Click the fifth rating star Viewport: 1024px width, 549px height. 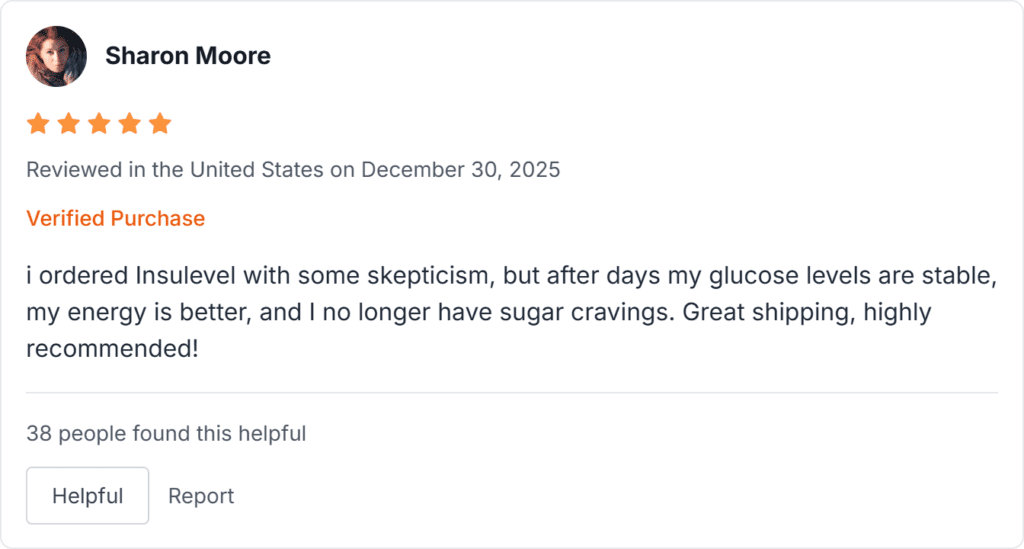coord(160,124)
